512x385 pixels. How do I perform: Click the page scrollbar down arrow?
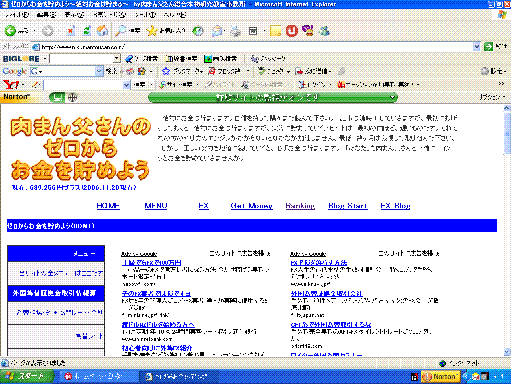(x=507, y=352)
